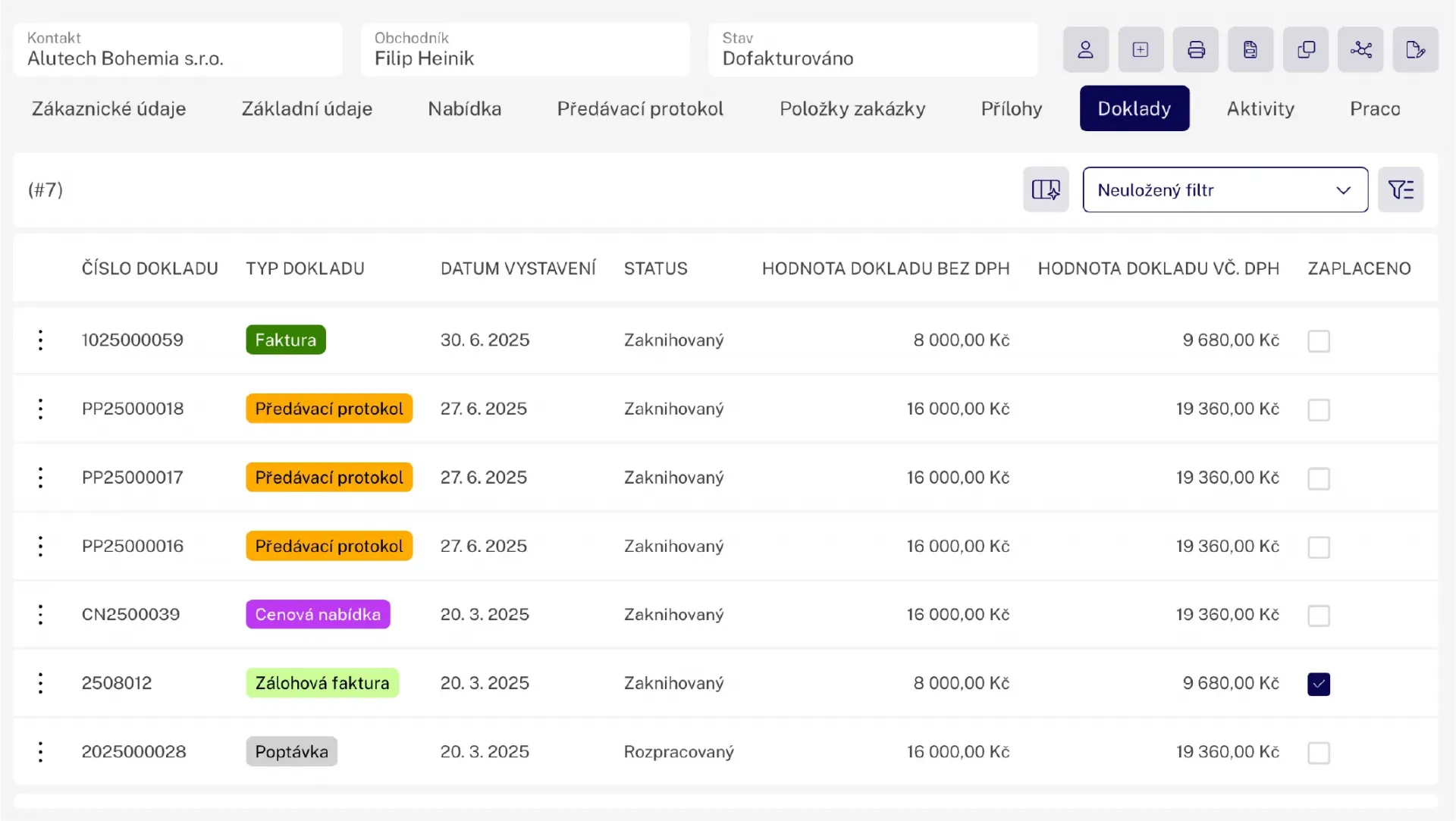Open row menu for PP25000018
The width and height of the screenshot is (1456, 821).
[x=41, y=409]
